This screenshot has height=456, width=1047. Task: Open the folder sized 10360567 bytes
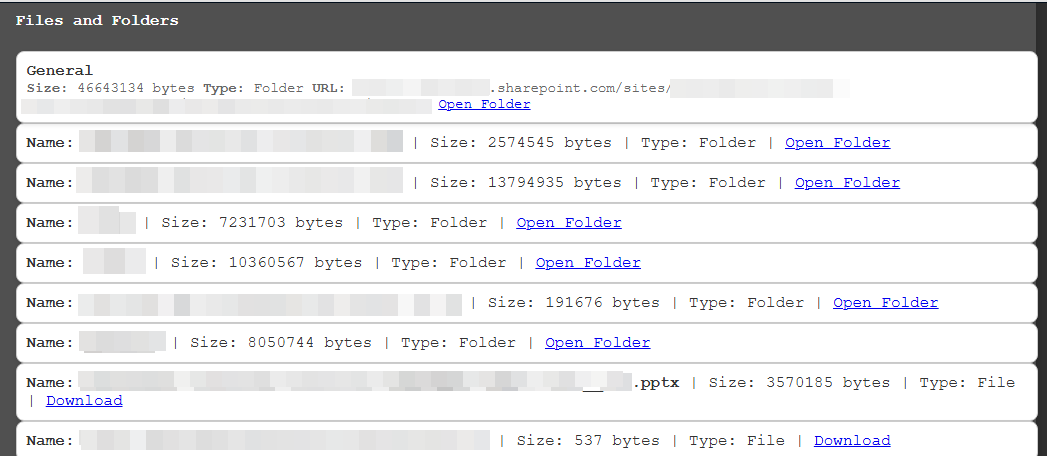[588, 263]
